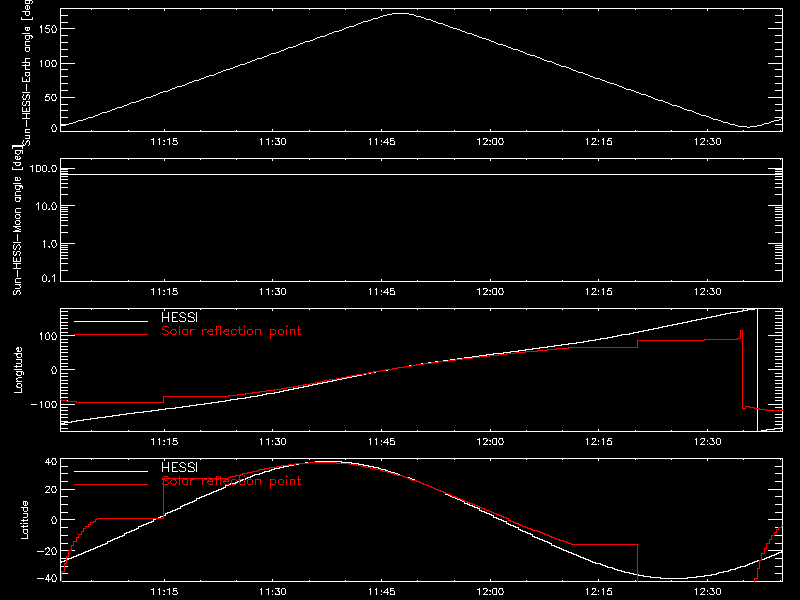Click 20 tick on Latitude axis
The width and height of the screenshot is (800, 600).
pos(51,490)
